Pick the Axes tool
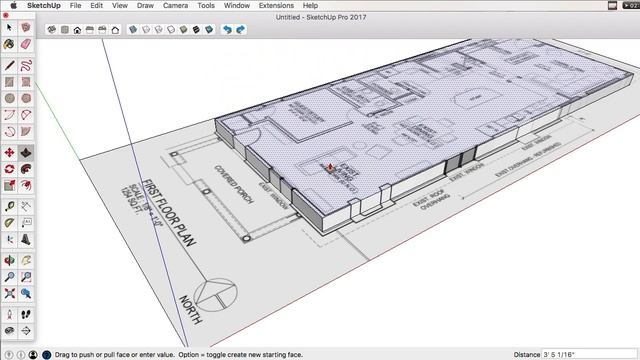640x360 pixels. pos(9,239)
